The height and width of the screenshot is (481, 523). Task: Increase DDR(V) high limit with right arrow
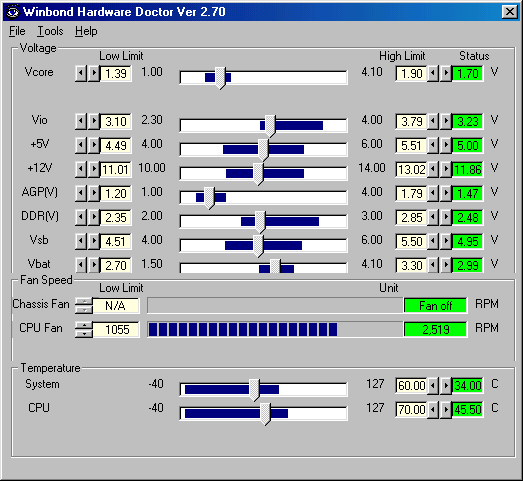pos(446,217)
